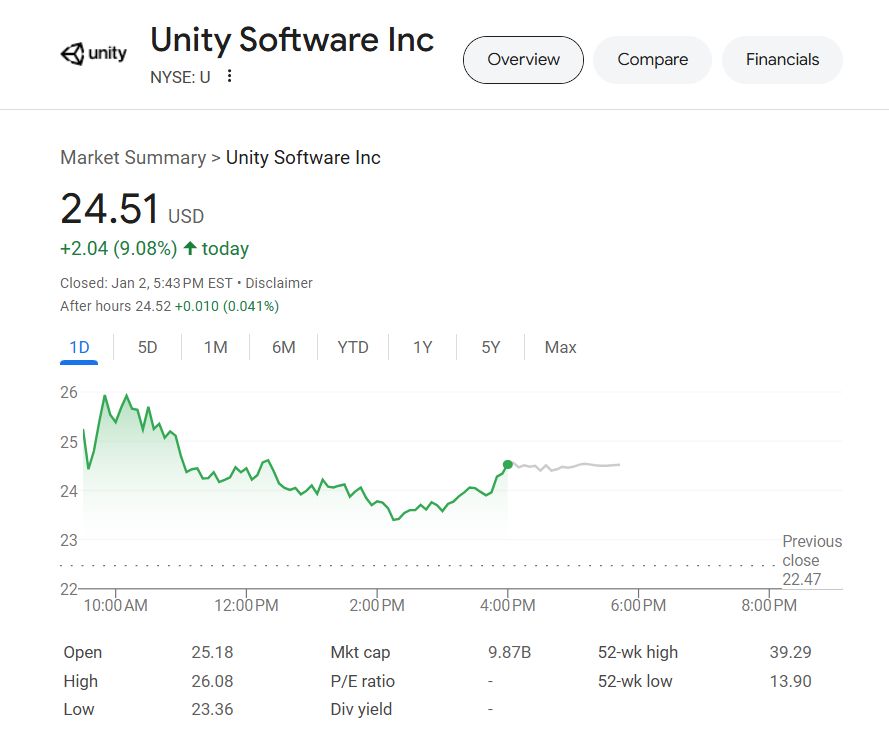Show the Max time range
889x738 pixels.
point(560,347)
